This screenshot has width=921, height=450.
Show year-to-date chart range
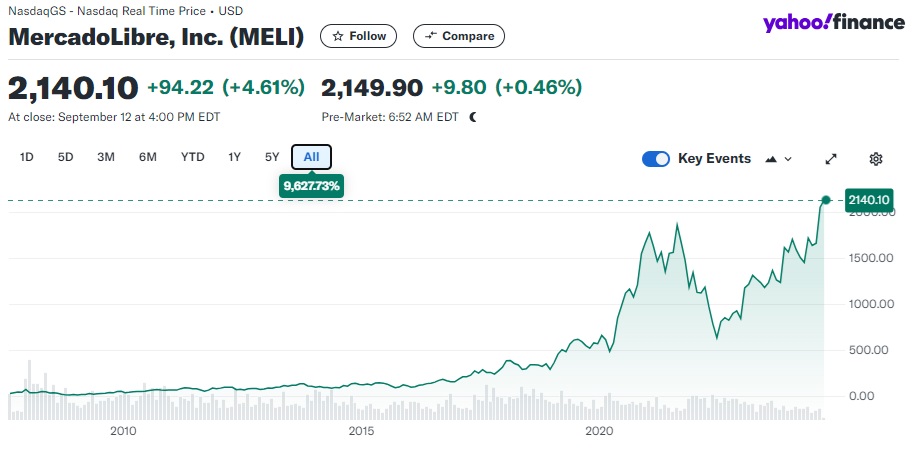192,157
